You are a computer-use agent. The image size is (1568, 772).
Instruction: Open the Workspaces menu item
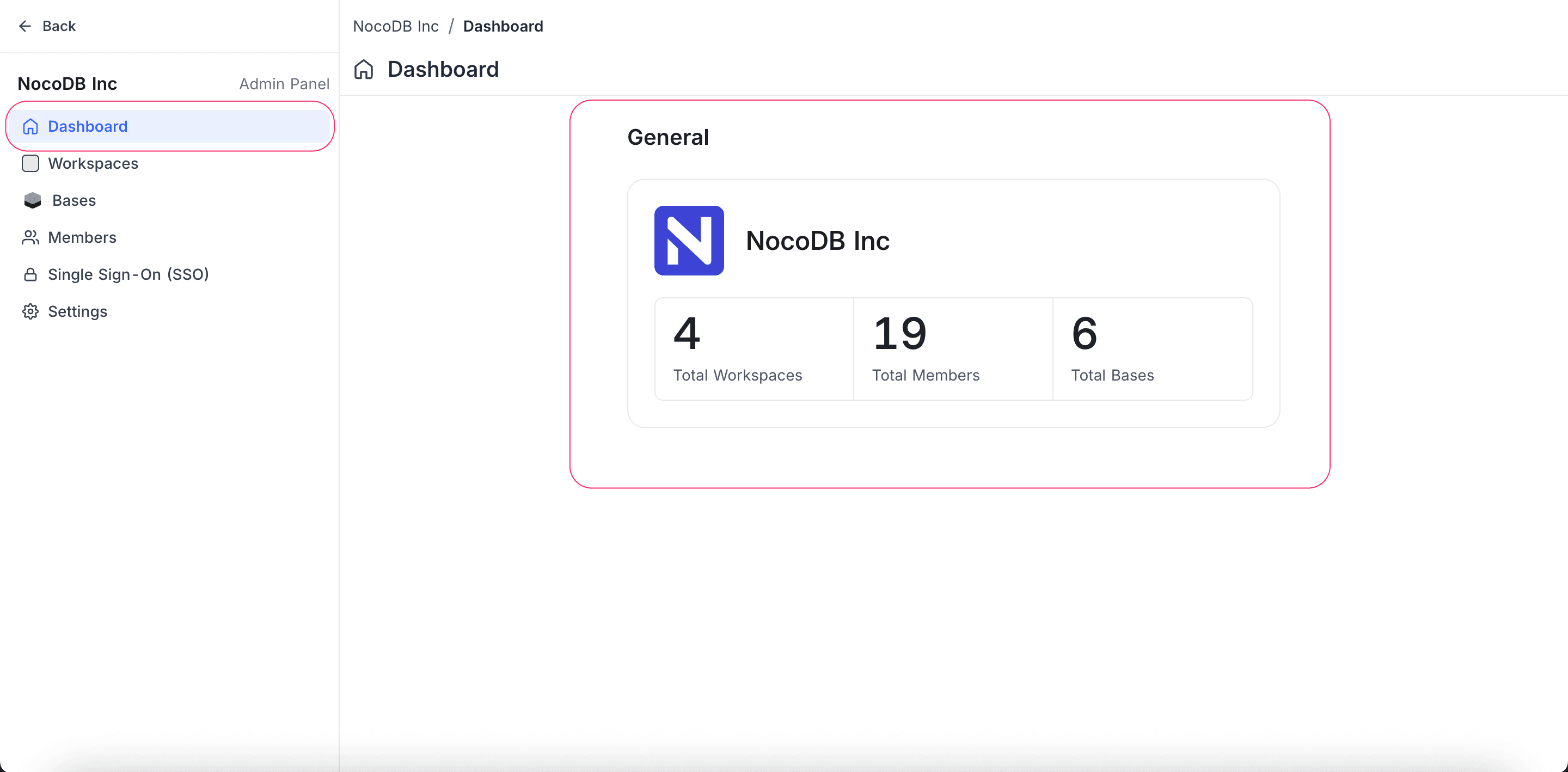(x=93, y=164)
